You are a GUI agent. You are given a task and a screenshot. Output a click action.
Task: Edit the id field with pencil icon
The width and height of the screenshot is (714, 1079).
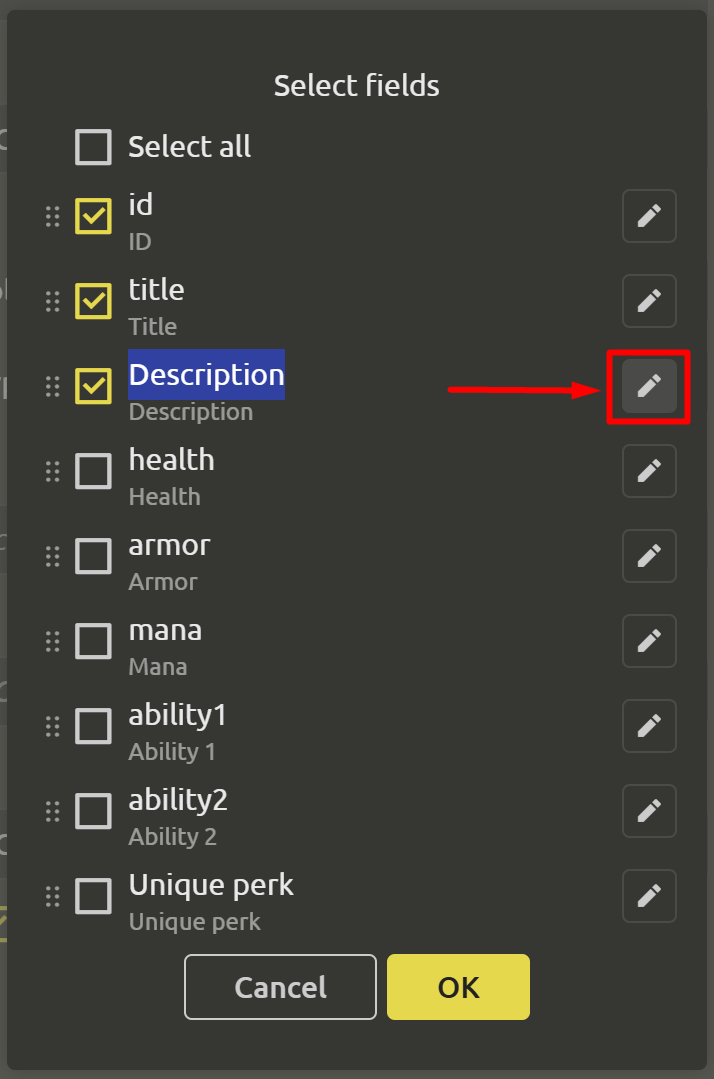coord(649,216)
